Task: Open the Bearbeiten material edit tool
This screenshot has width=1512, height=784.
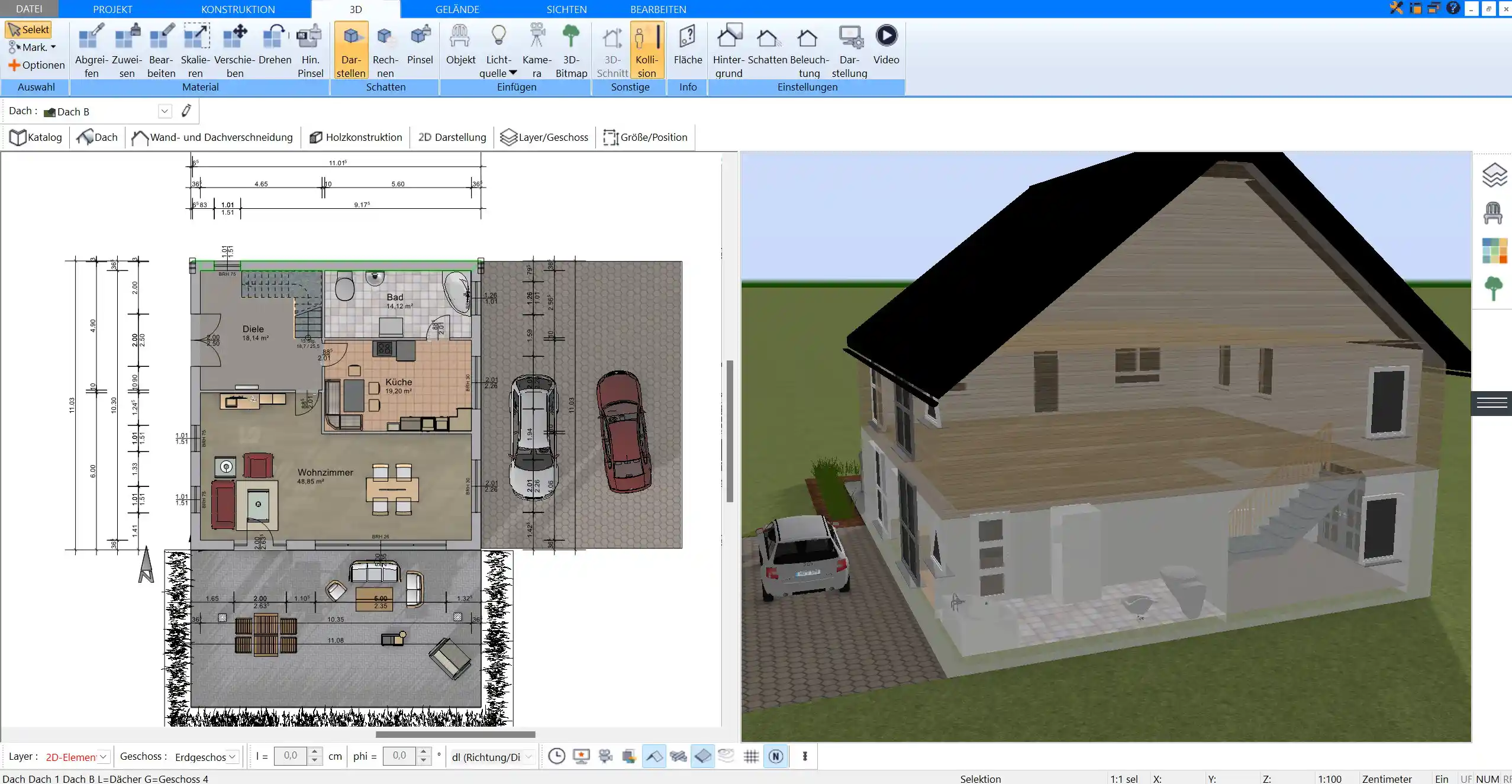Action: 162,50
